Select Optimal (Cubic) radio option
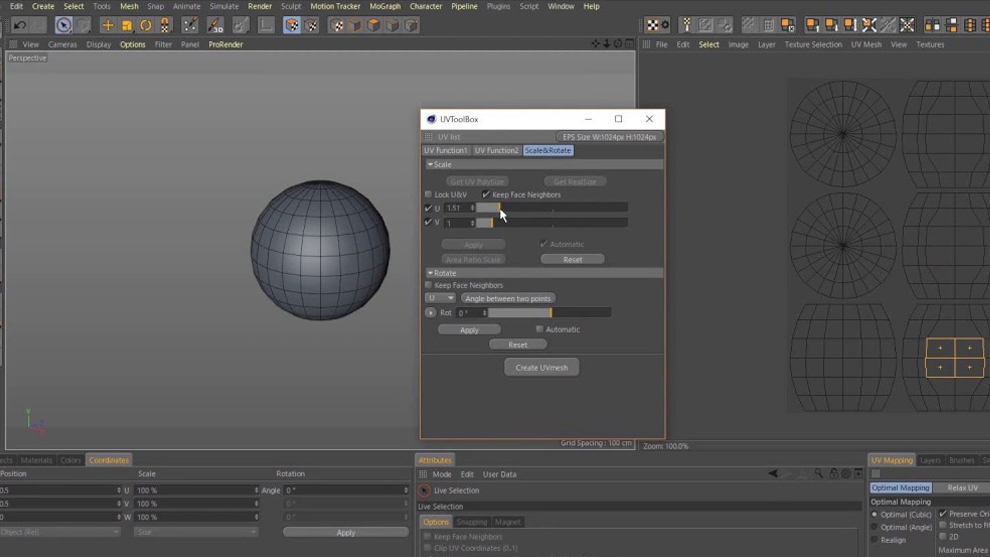This screenshot has height=557, width=990. click(x=874, y=515)
